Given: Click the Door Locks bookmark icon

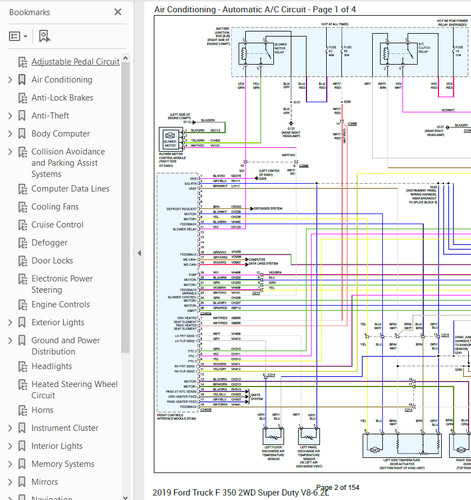Looking at the screenshot, I should pos(22,261).
